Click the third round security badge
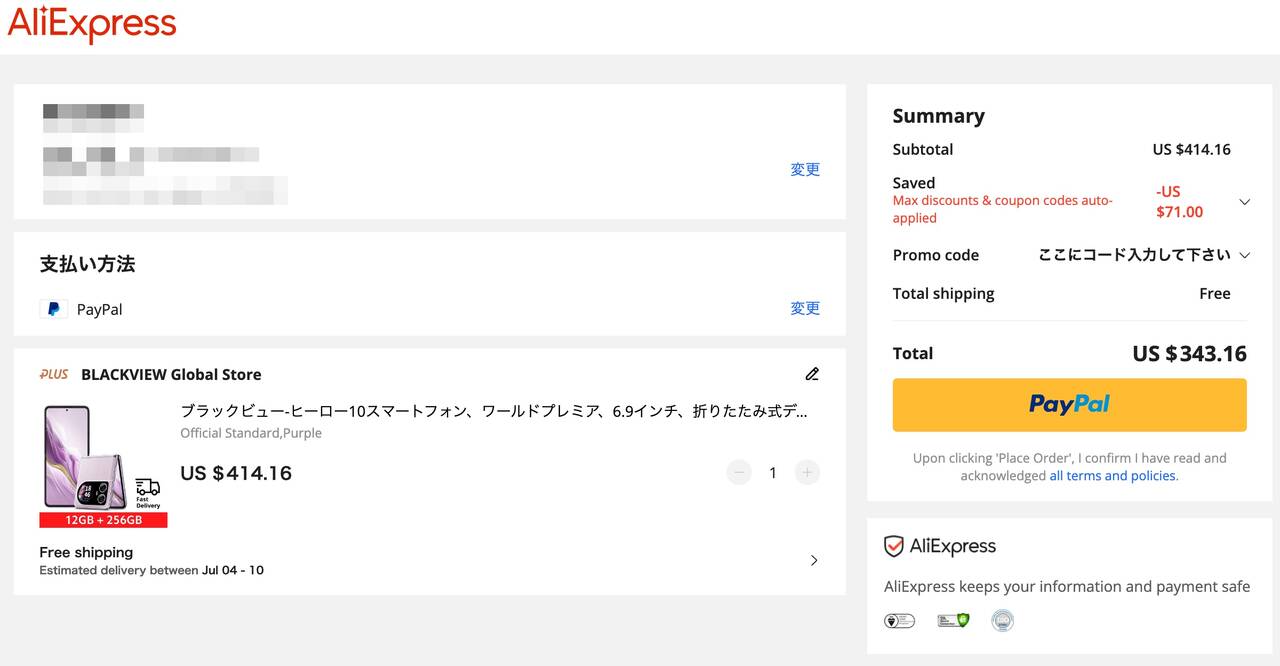The width and height of the screenshot is (1280, 666). [1002, 621]
